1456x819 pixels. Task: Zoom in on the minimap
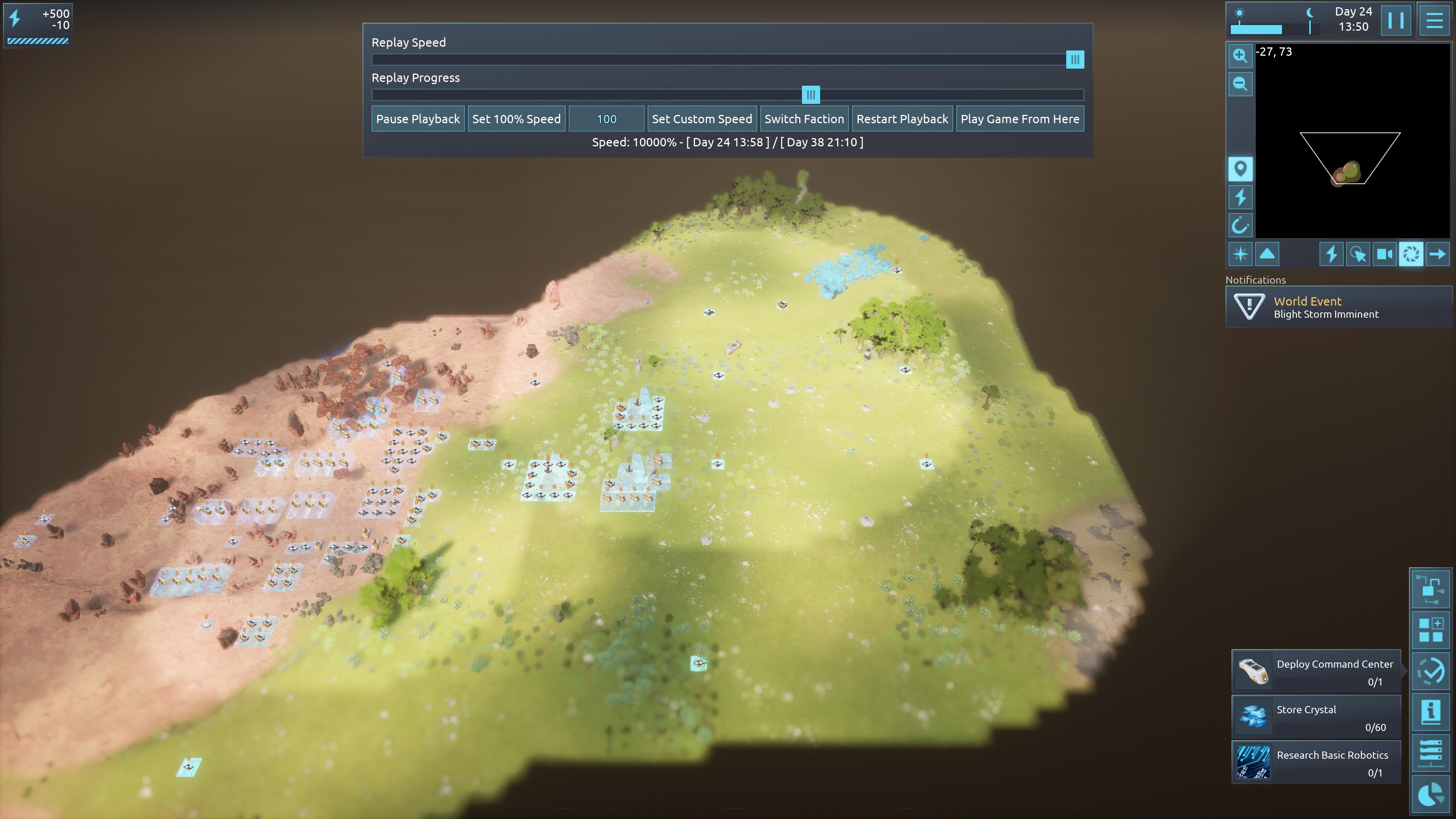pos(1240,55)
